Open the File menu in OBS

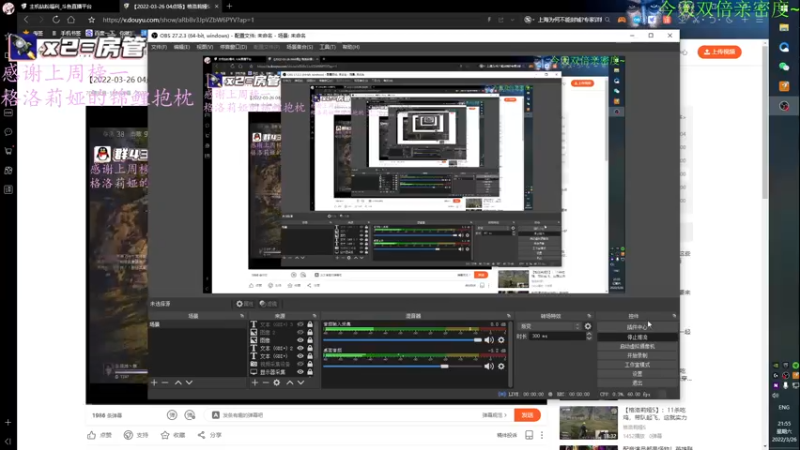coord(159,47)
